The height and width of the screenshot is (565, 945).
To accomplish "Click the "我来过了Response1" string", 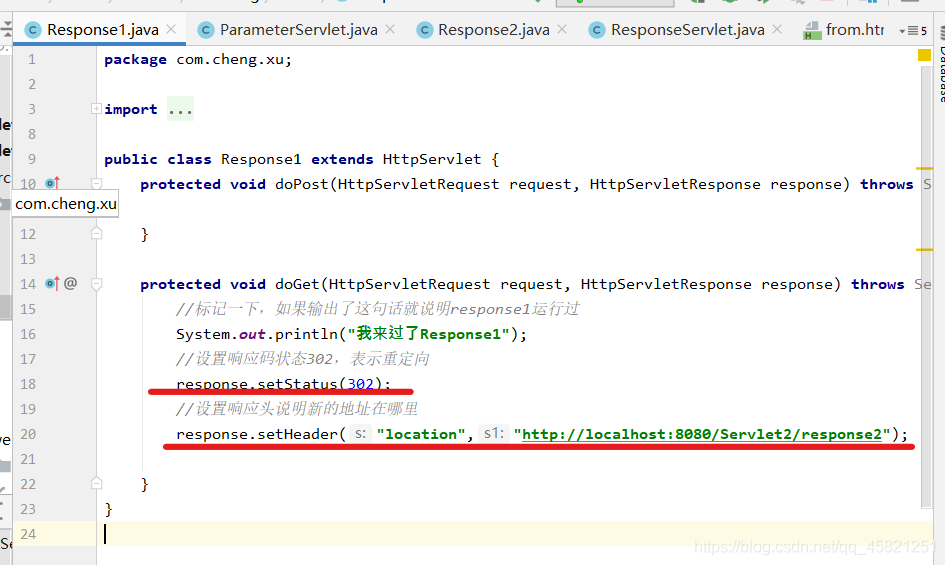I will pyautogui.click(x=429, y=334).
